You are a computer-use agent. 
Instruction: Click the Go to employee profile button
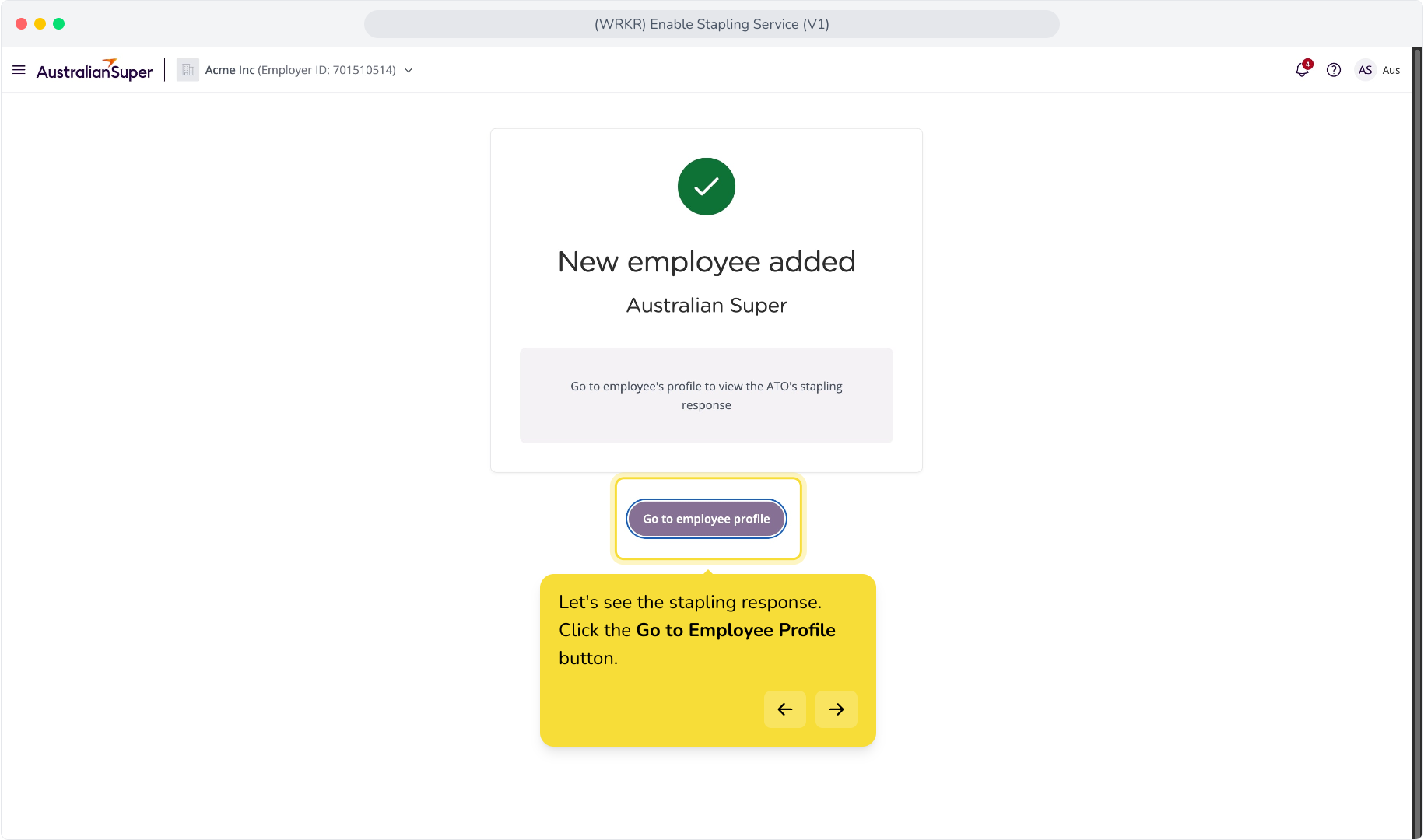pyautogui.click(x=707, y=519)
